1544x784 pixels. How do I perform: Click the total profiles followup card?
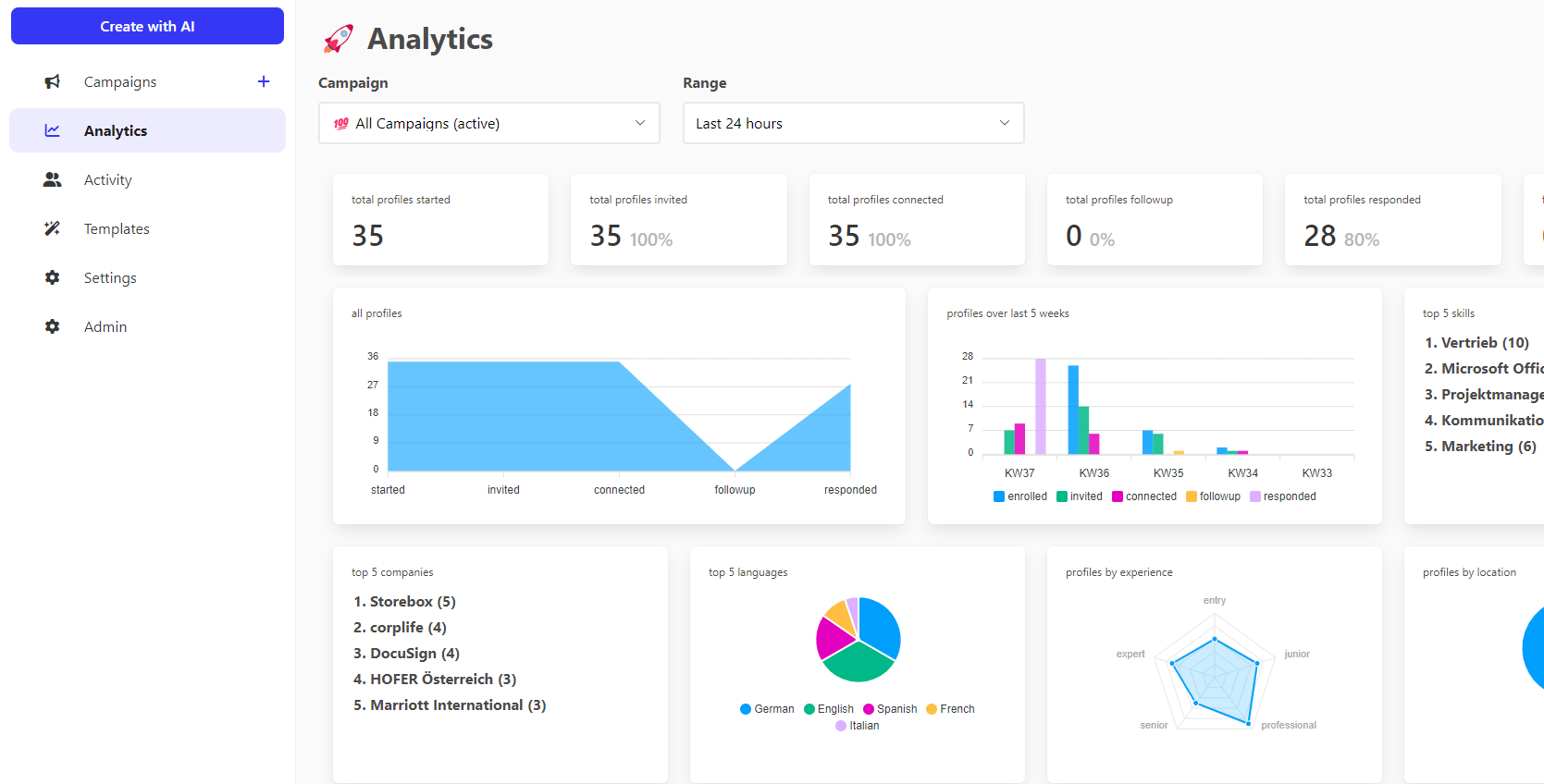1155,220
